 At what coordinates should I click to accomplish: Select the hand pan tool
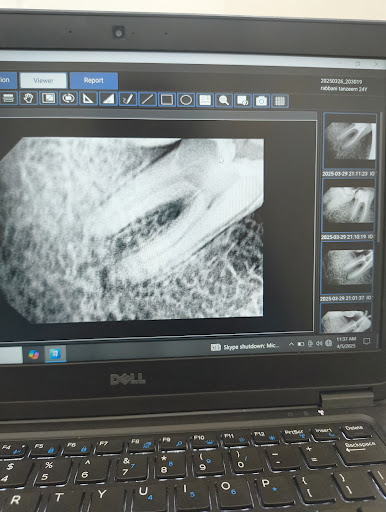pyautogui.click(x=28, y=98)
